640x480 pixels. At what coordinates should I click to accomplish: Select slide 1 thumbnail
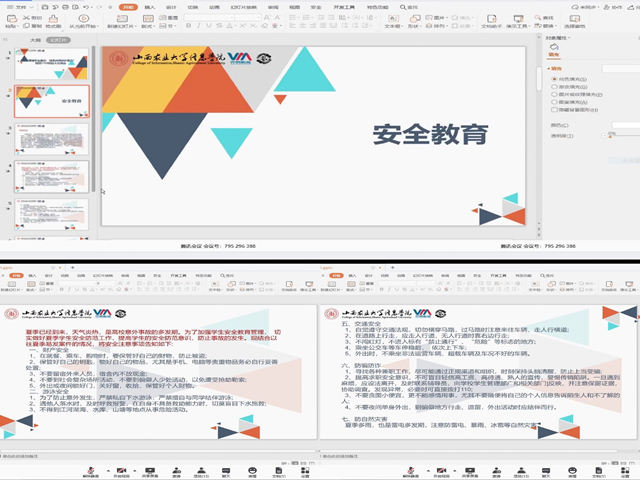coord(51,64)
